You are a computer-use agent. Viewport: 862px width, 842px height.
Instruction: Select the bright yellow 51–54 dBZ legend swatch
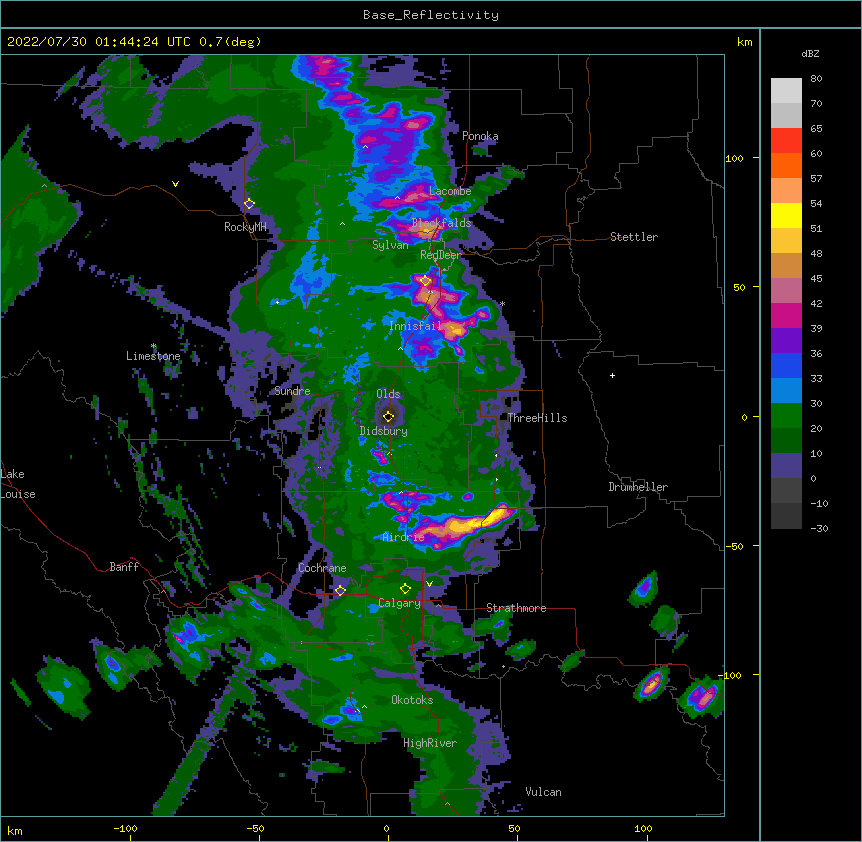click(786, 215)
